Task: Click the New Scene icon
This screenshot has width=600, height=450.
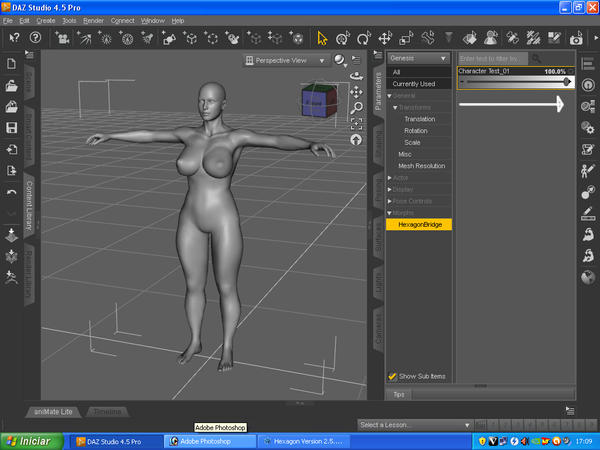Action: coord(11,63)
